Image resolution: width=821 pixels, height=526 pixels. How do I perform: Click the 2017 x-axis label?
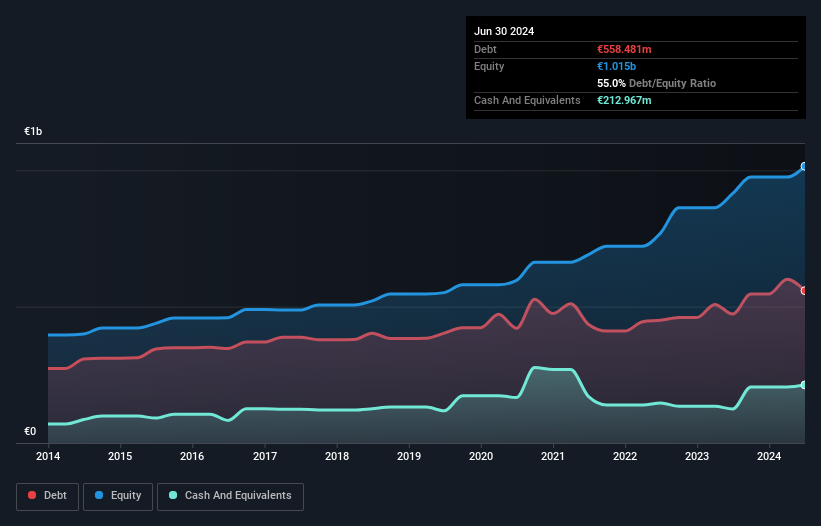[265, 456]
